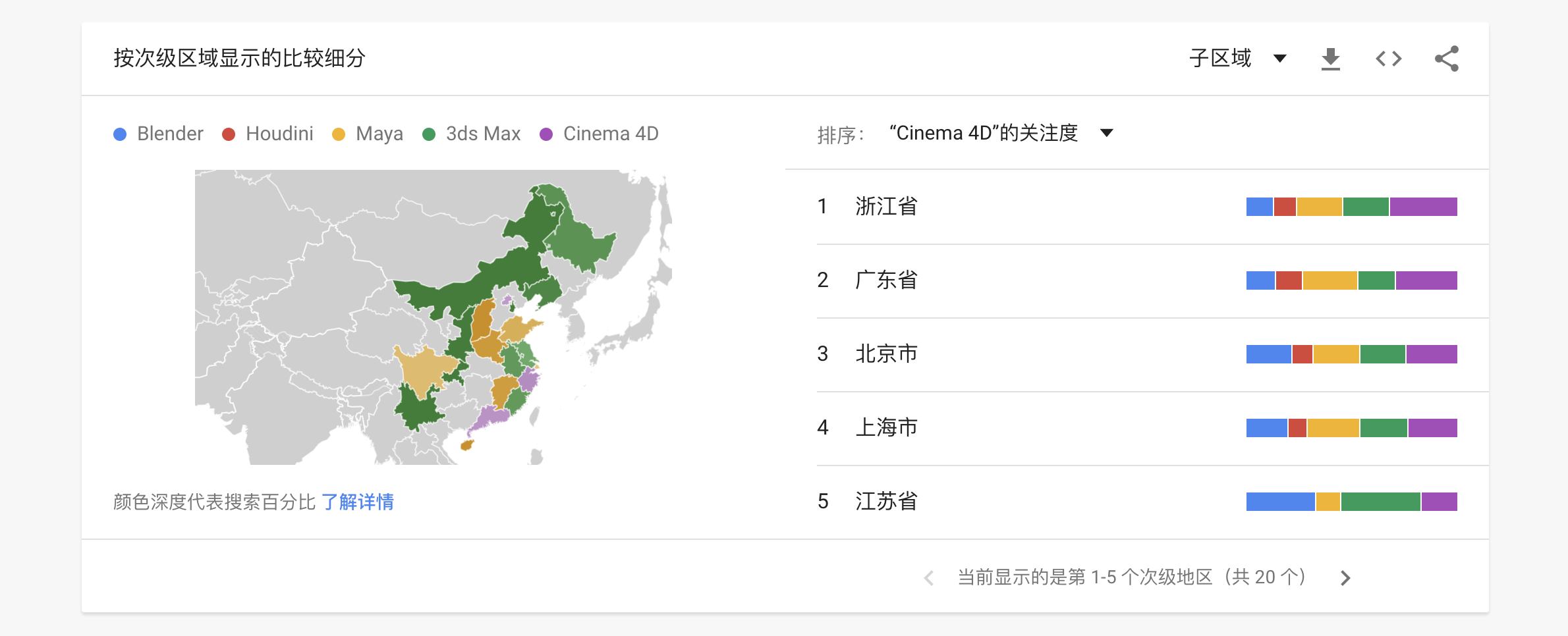This screenshot has height=636, width=1568.
Task: Click the 颜色深度代表搜索百分比 caption
Action: (x=215, y=502)
